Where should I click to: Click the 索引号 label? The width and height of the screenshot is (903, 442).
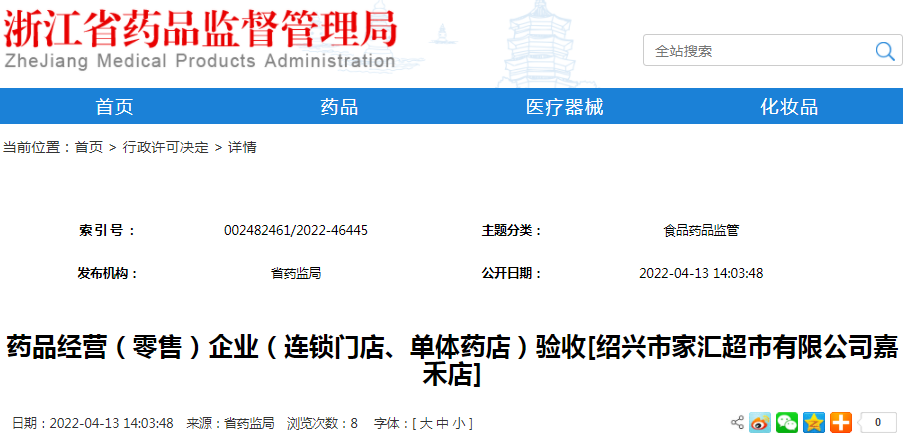click(107, 231)
